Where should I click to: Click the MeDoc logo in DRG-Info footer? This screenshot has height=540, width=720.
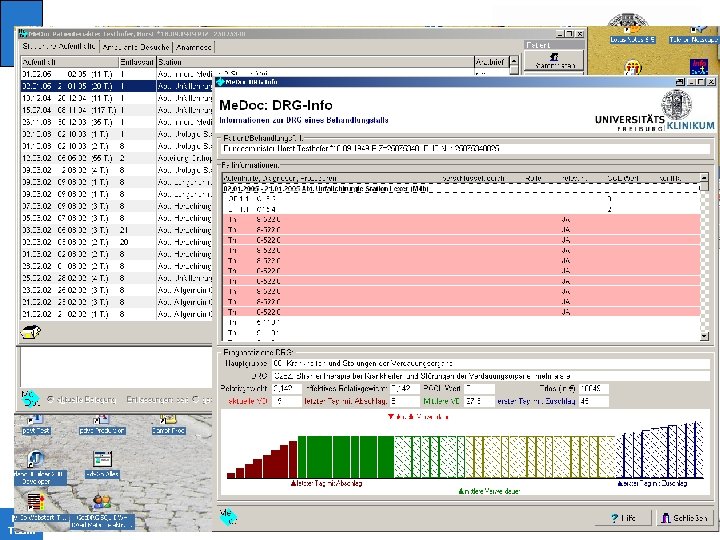click(228, 517)
